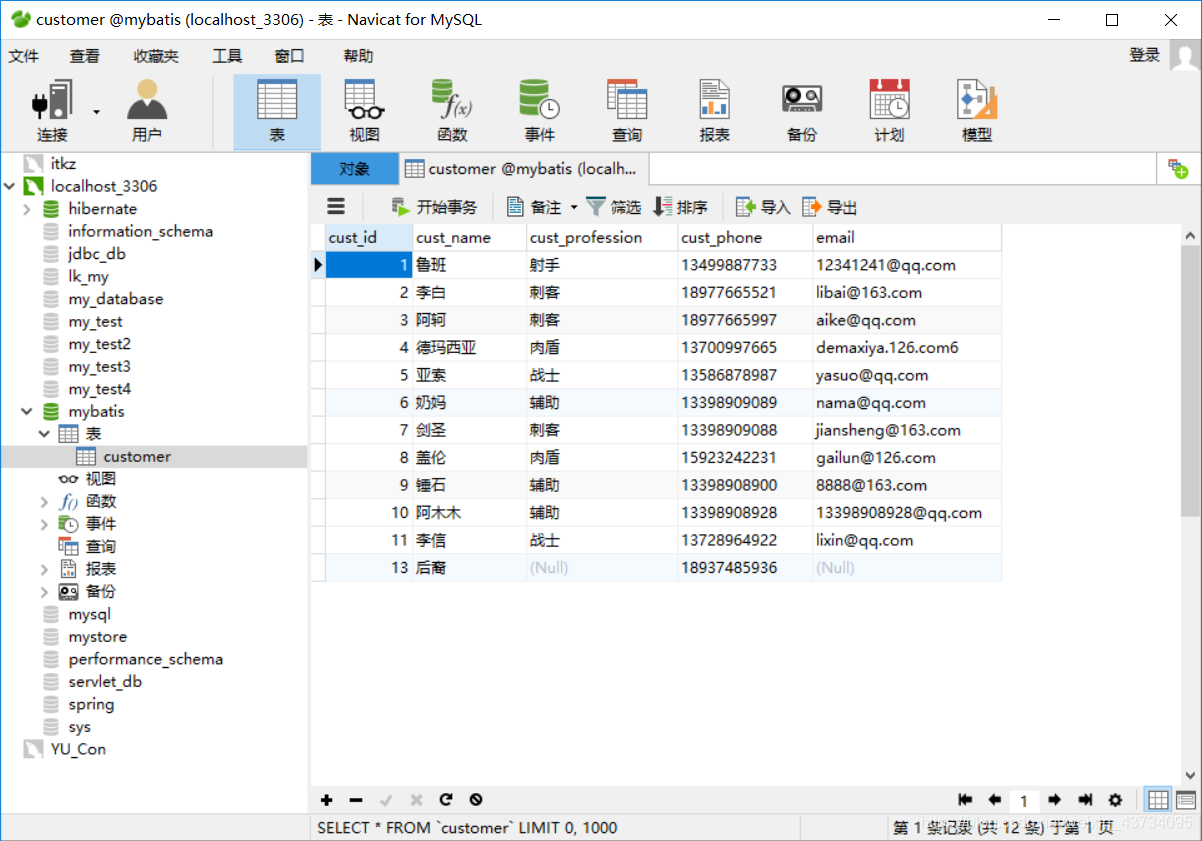Open the Model (模型) toolbar icon
1202x841 pixels.
[x=977, y=111]
